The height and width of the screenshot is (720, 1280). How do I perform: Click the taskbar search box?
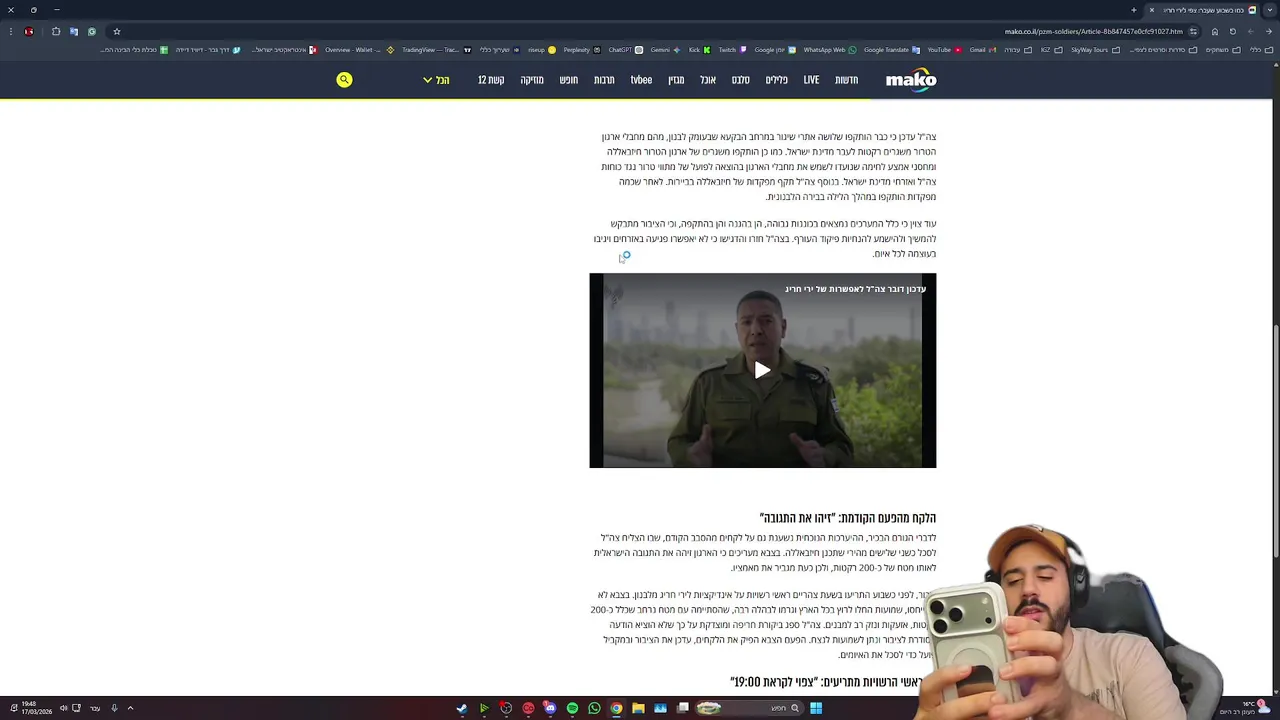tap(750, 708)
